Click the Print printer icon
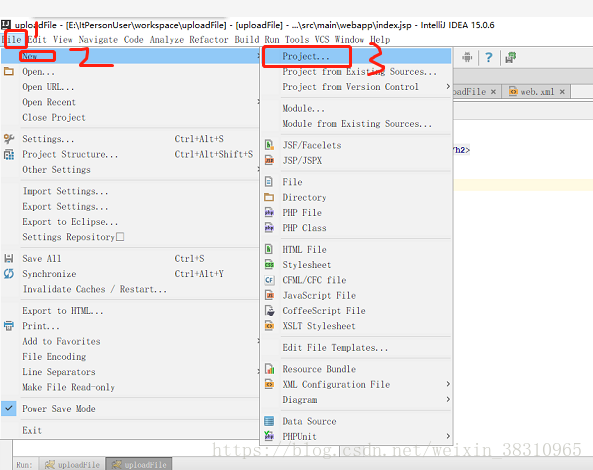This screenshot has height=470, width=593. [9, 326]
